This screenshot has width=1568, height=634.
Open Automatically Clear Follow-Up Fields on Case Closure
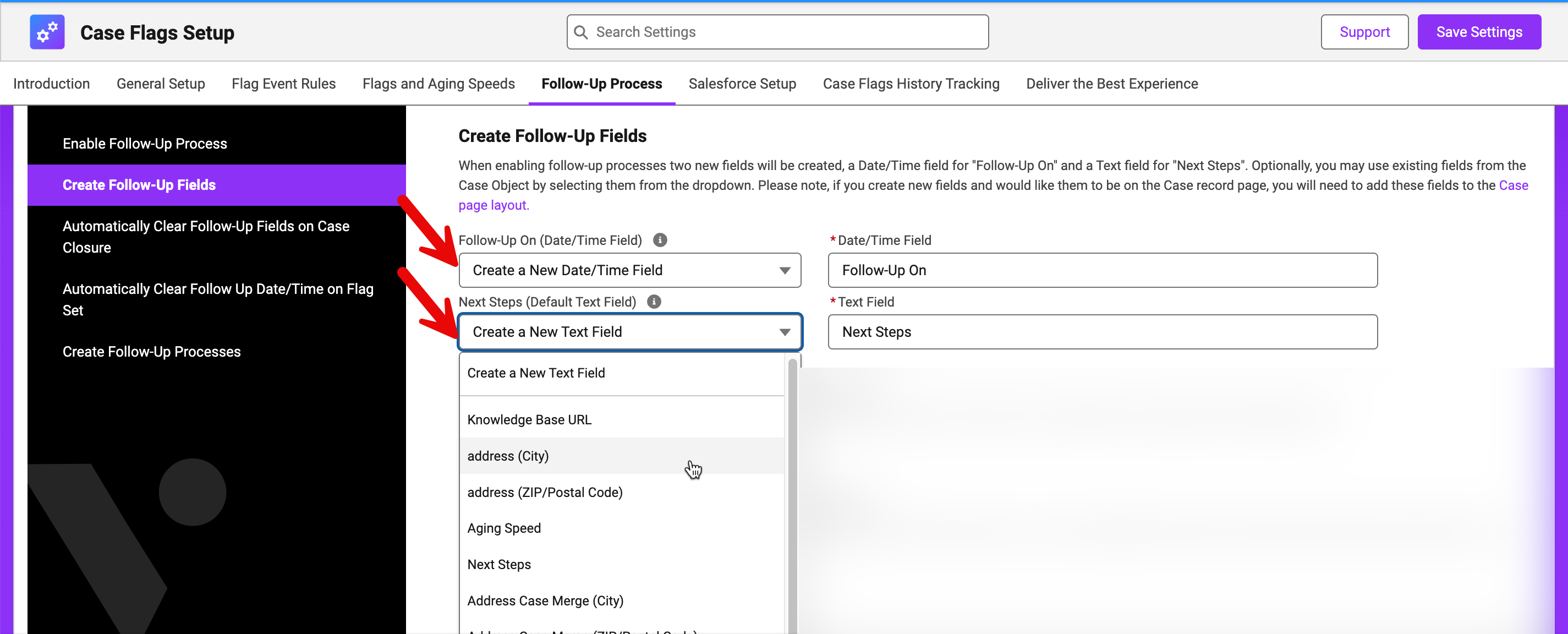click(216, 236)
